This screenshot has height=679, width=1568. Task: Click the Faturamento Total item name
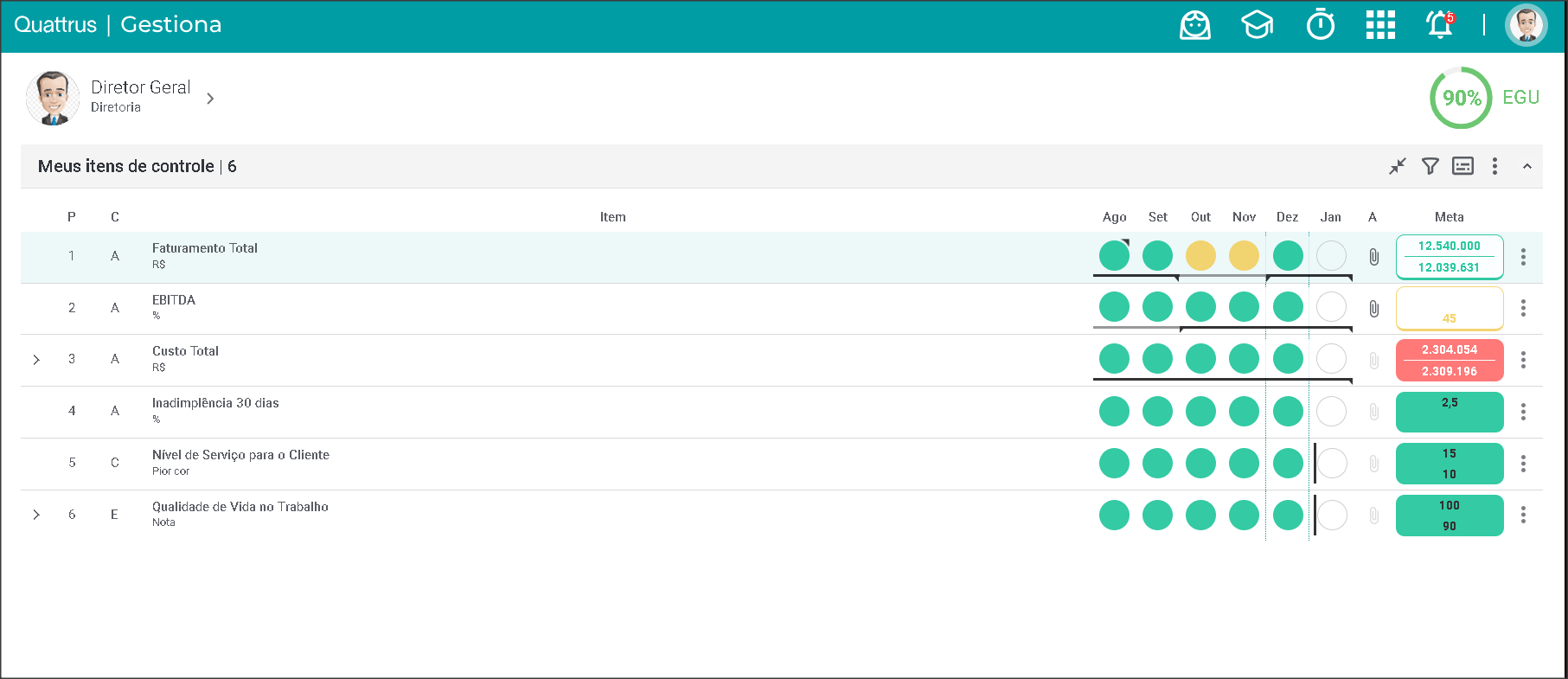(x=205, y=248)
